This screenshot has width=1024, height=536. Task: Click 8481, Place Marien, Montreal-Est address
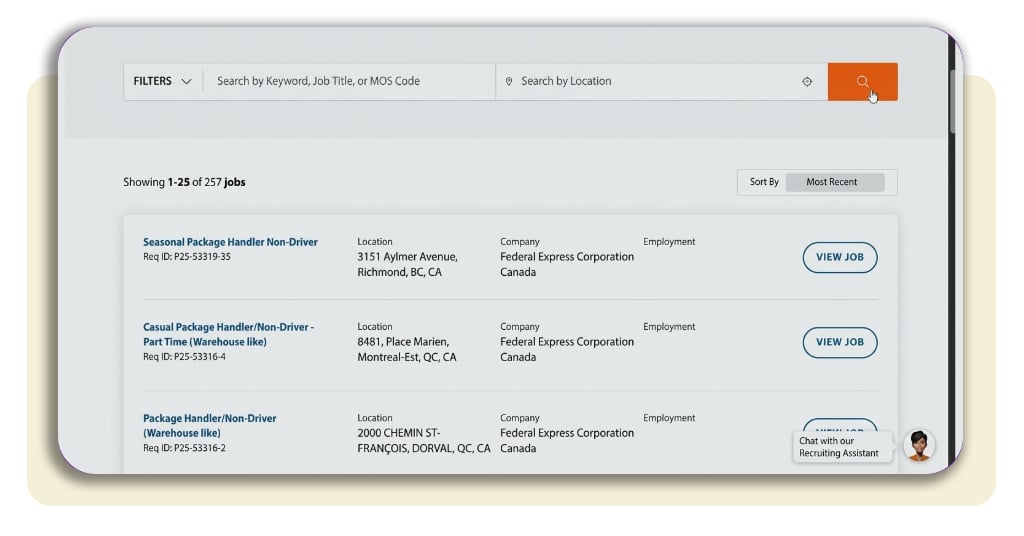407,349
